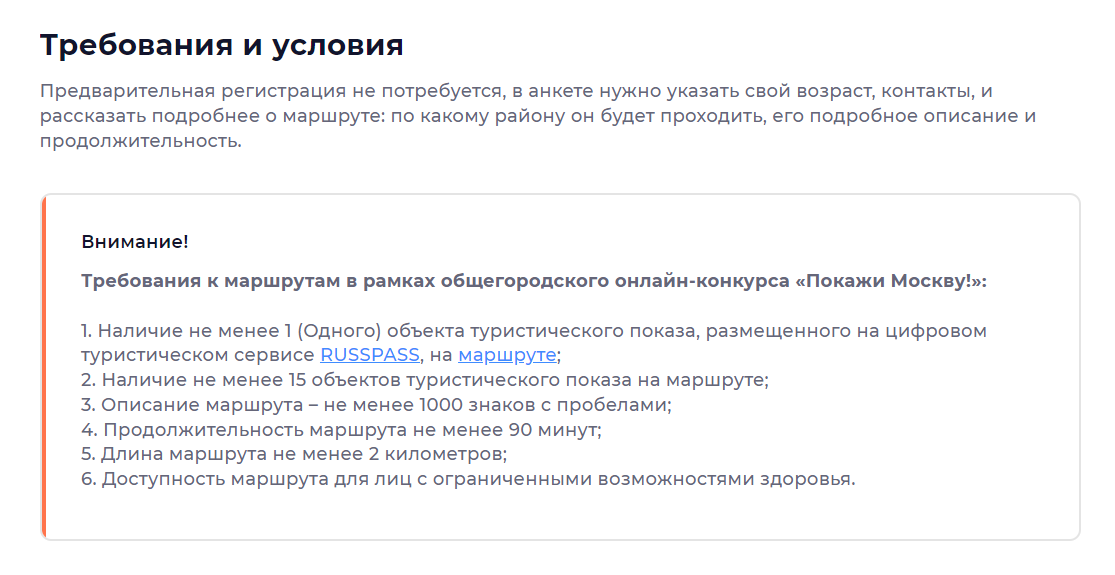Click requirement 6 about доступность маршрута
1115x575 pixels.
468,479
